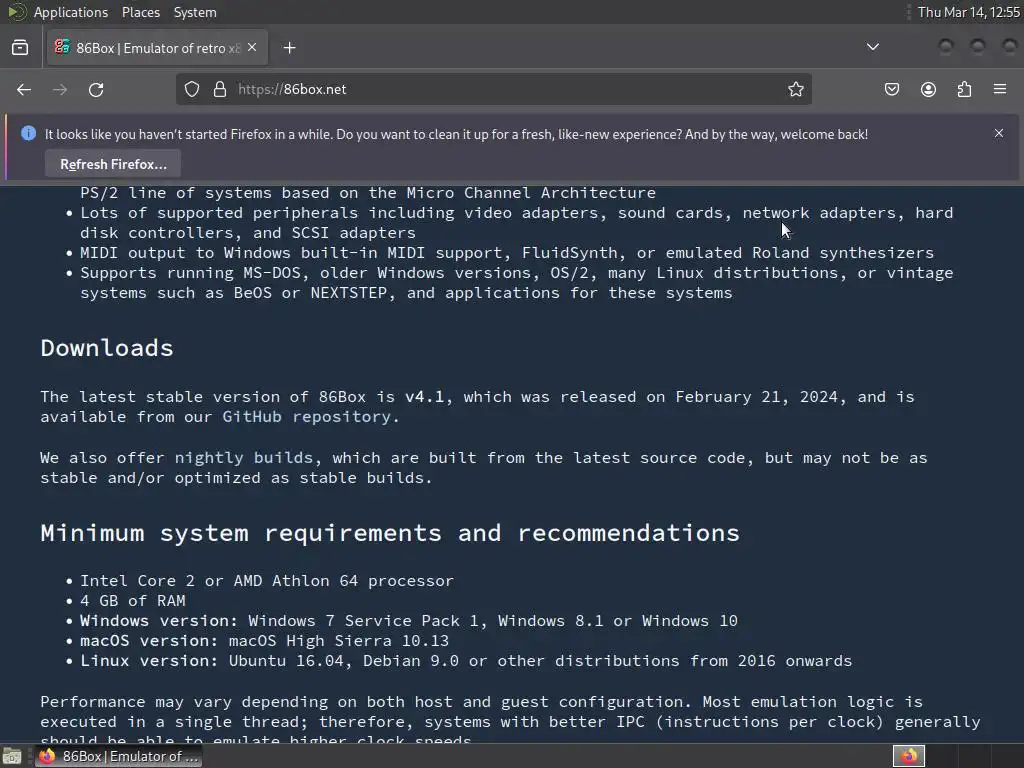Click the Refresh Firefox button
This screenshot has width=1024, height=768.
113,164
